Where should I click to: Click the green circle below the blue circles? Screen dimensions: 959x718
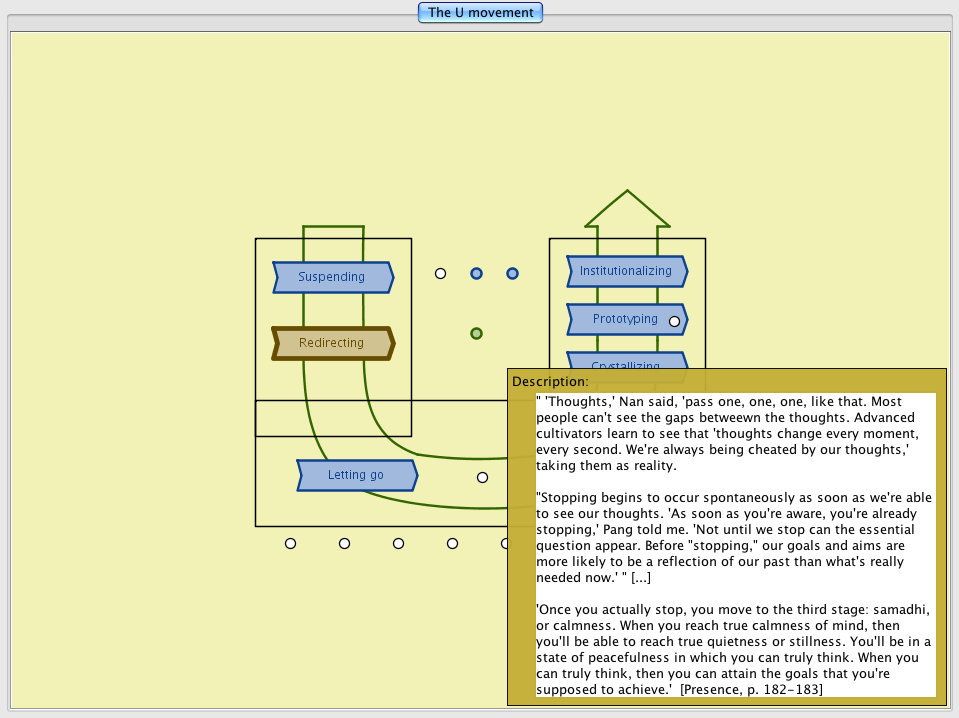[x=477, y=333]
